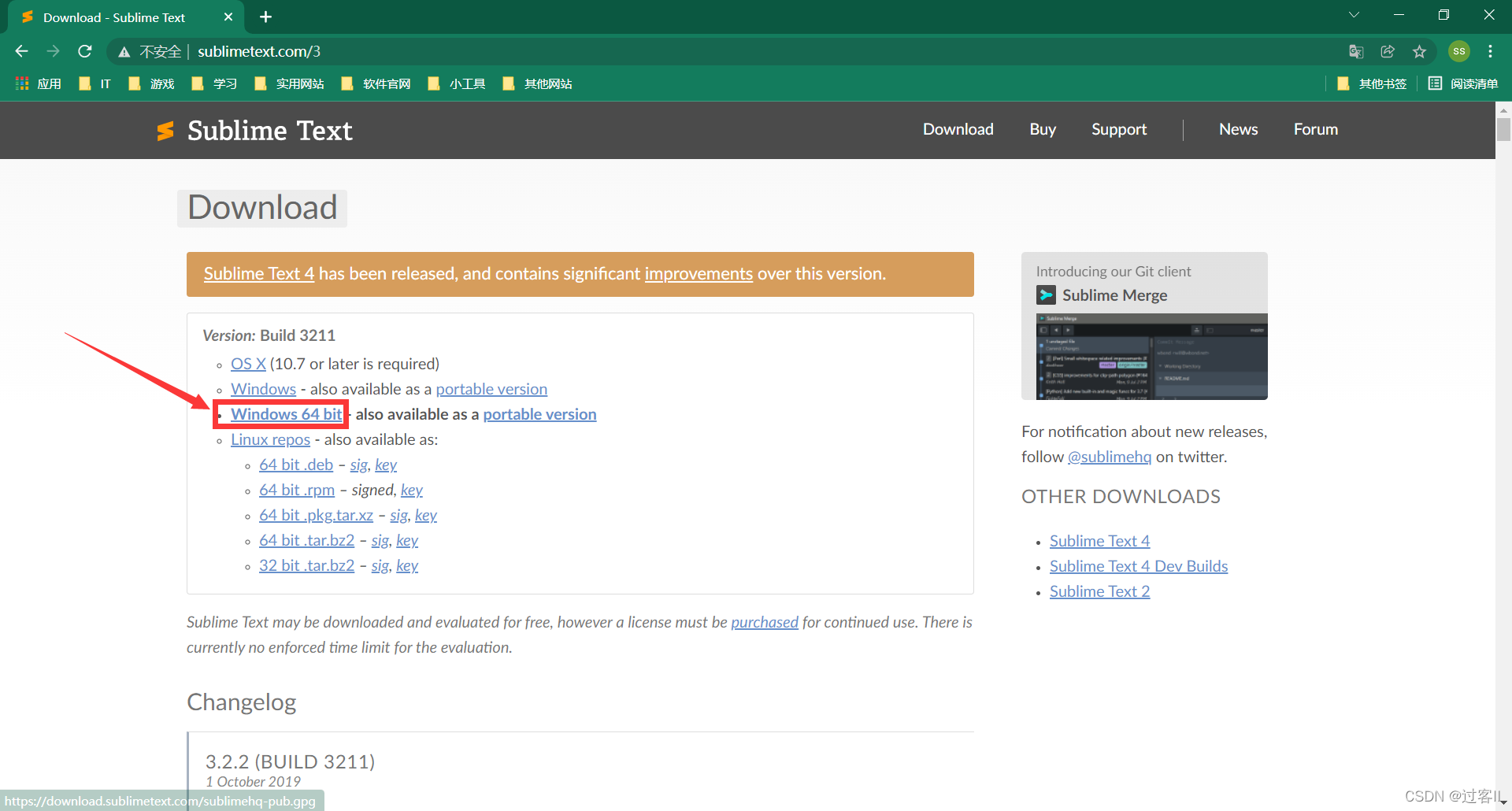The image size is (1512, 811).
Task: Click the not-secure warning icon
Action: pos(124,52)
